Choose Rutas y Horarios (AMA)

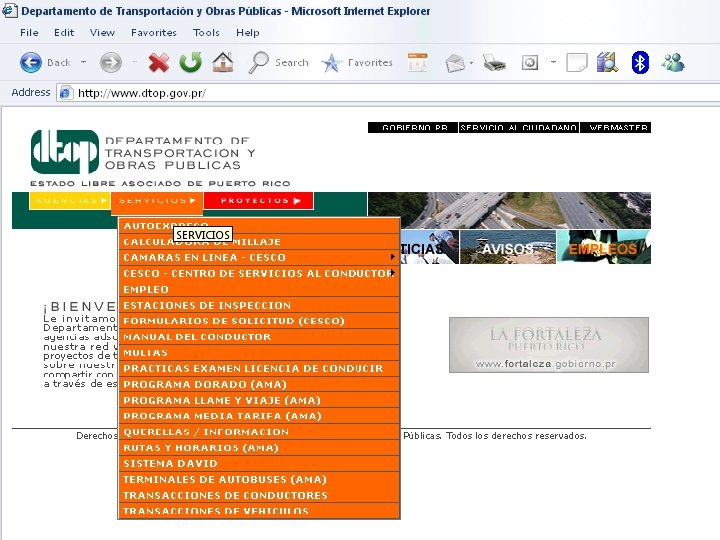(x=259, y=447)
